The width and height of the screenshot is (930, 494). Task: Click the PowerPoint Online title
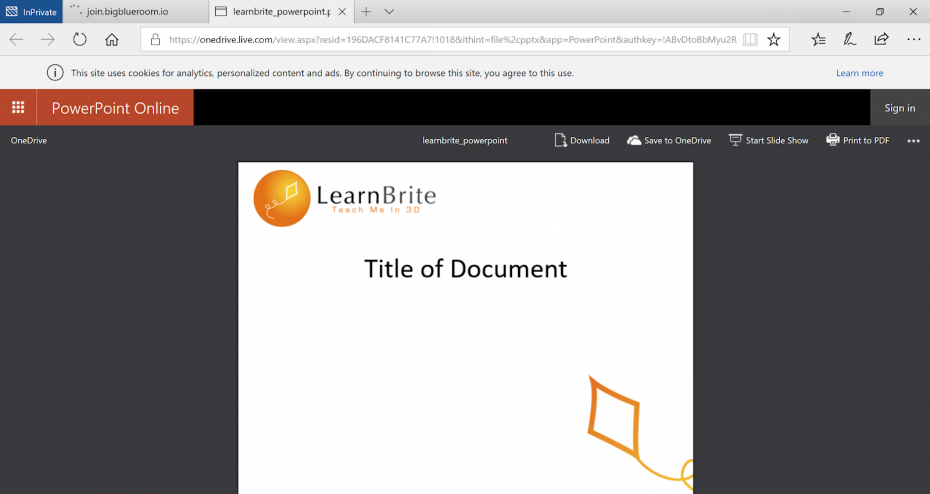click(x=115, y=108)
